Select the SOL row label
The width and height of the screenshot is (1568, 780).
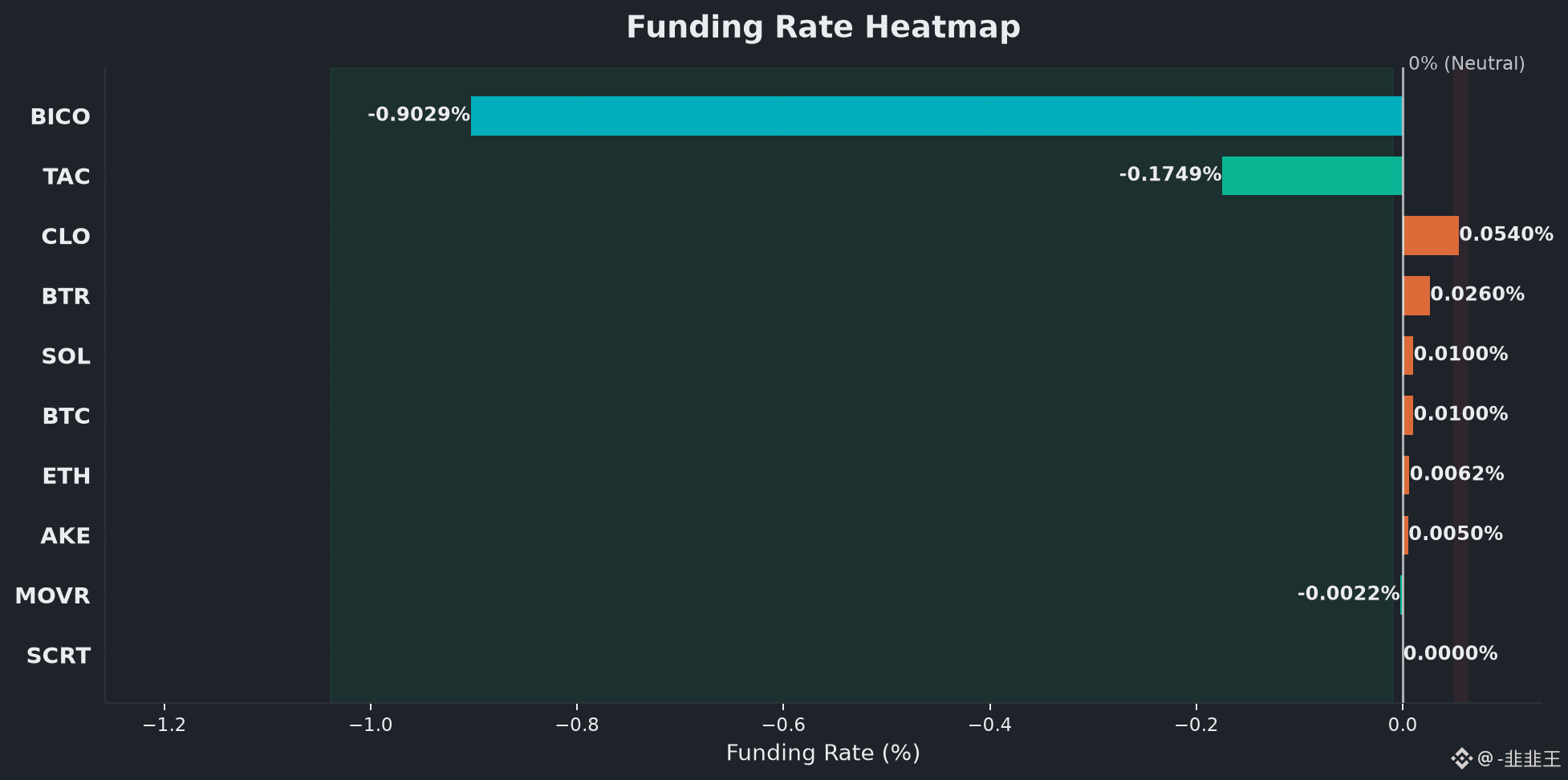click(66, 356)
